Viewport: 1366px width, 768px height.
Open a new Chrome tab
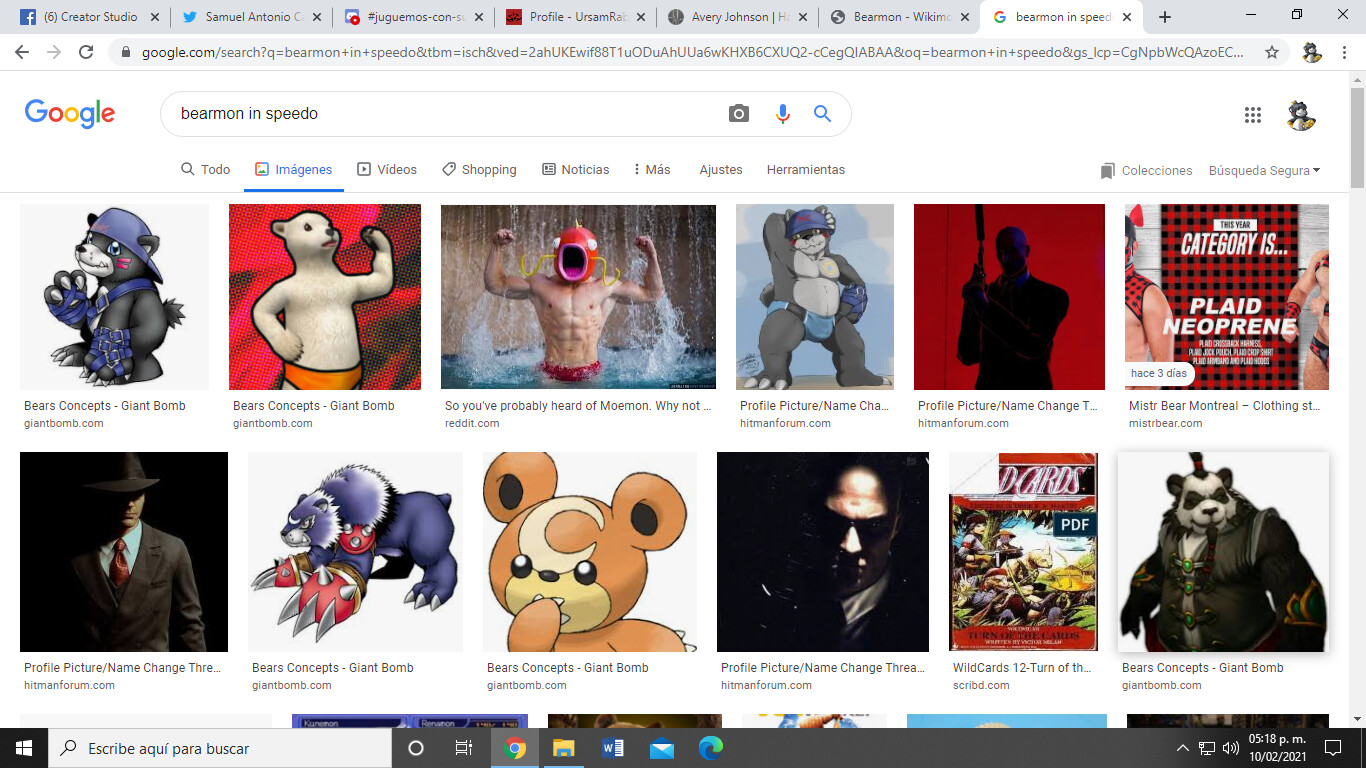(x=1164, y=17)
